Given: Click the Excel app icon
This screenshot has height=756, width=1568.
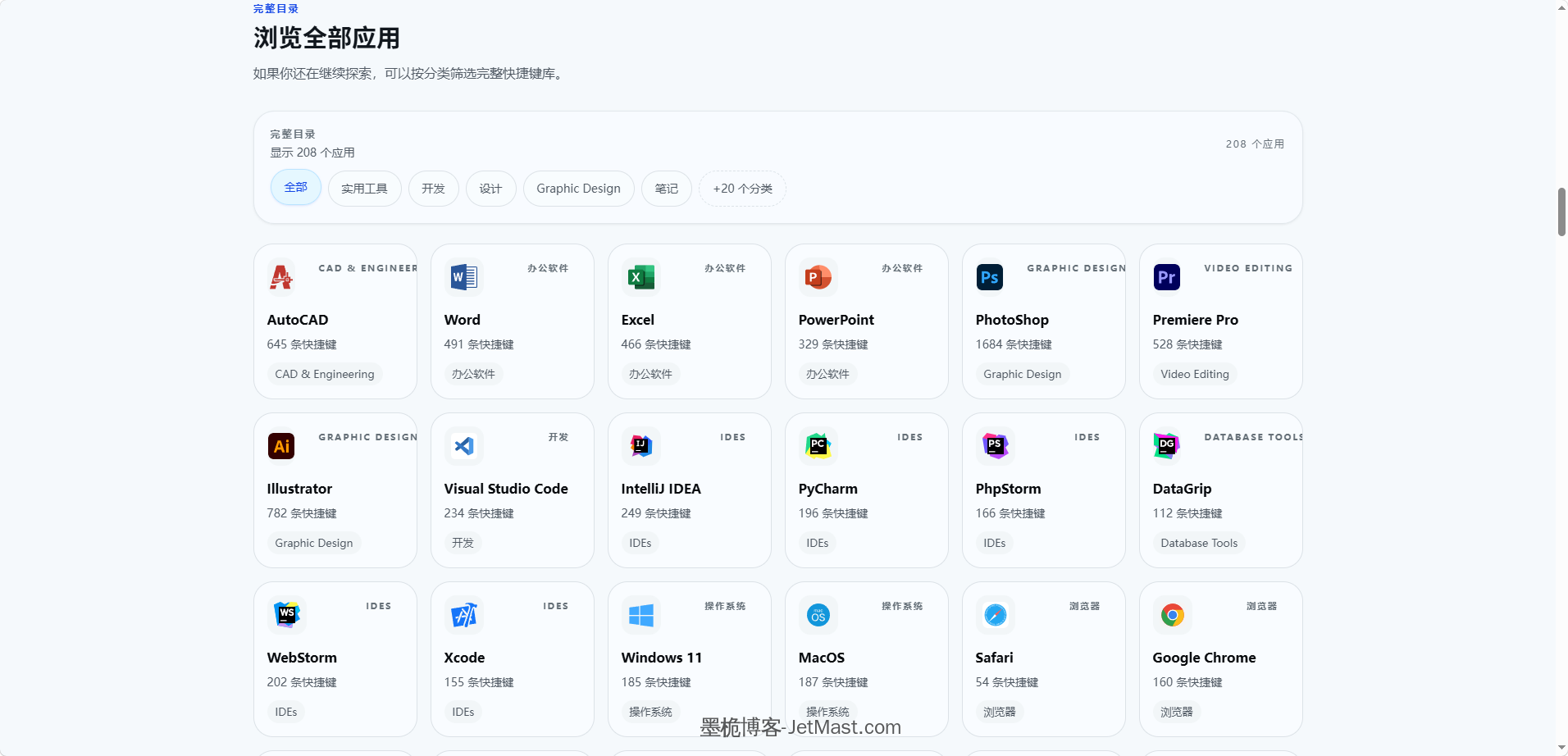Looking at the screenshot, I should (641, 277).
